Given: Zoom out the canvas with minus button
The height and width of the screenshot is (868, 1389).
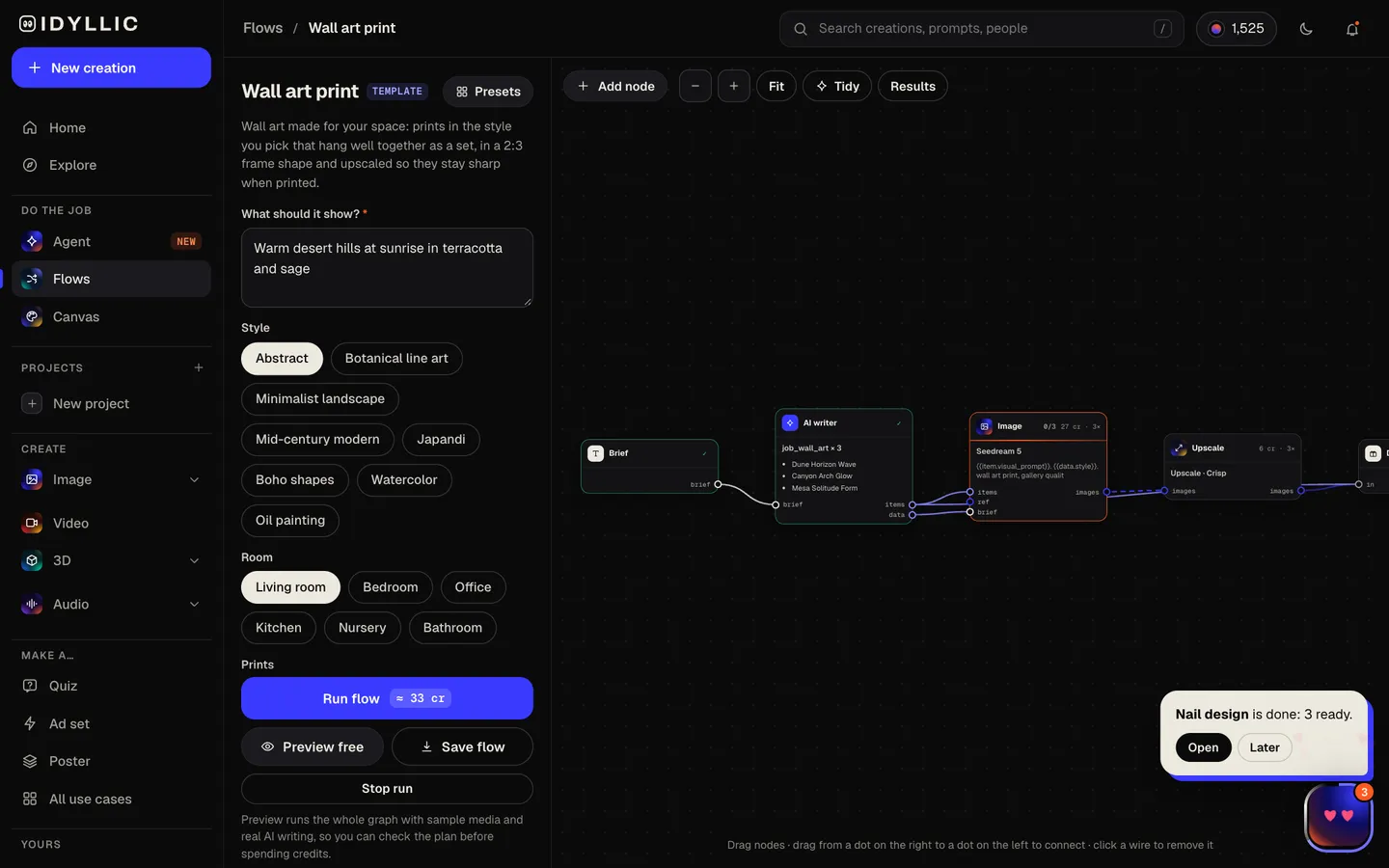Looking at the screenshot, I should [695, 86].
